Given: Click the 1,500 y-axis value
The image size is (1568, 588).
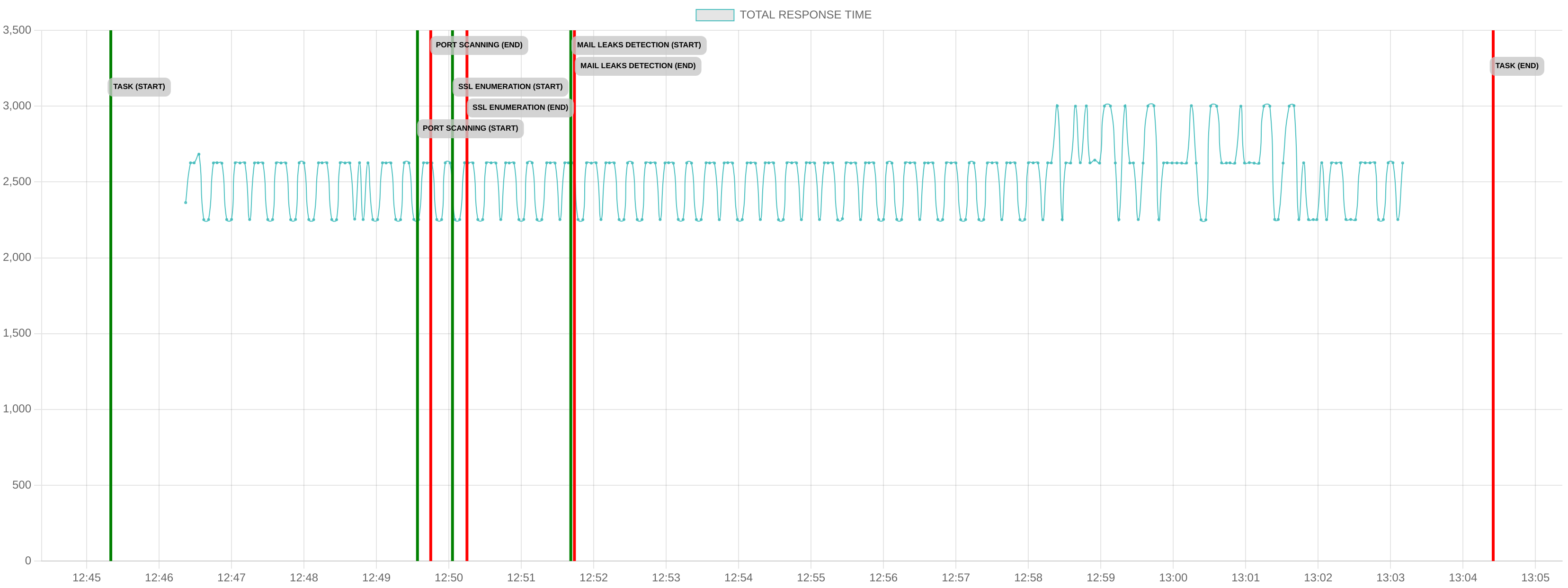Looking at the screenshot, I should 17,333.
